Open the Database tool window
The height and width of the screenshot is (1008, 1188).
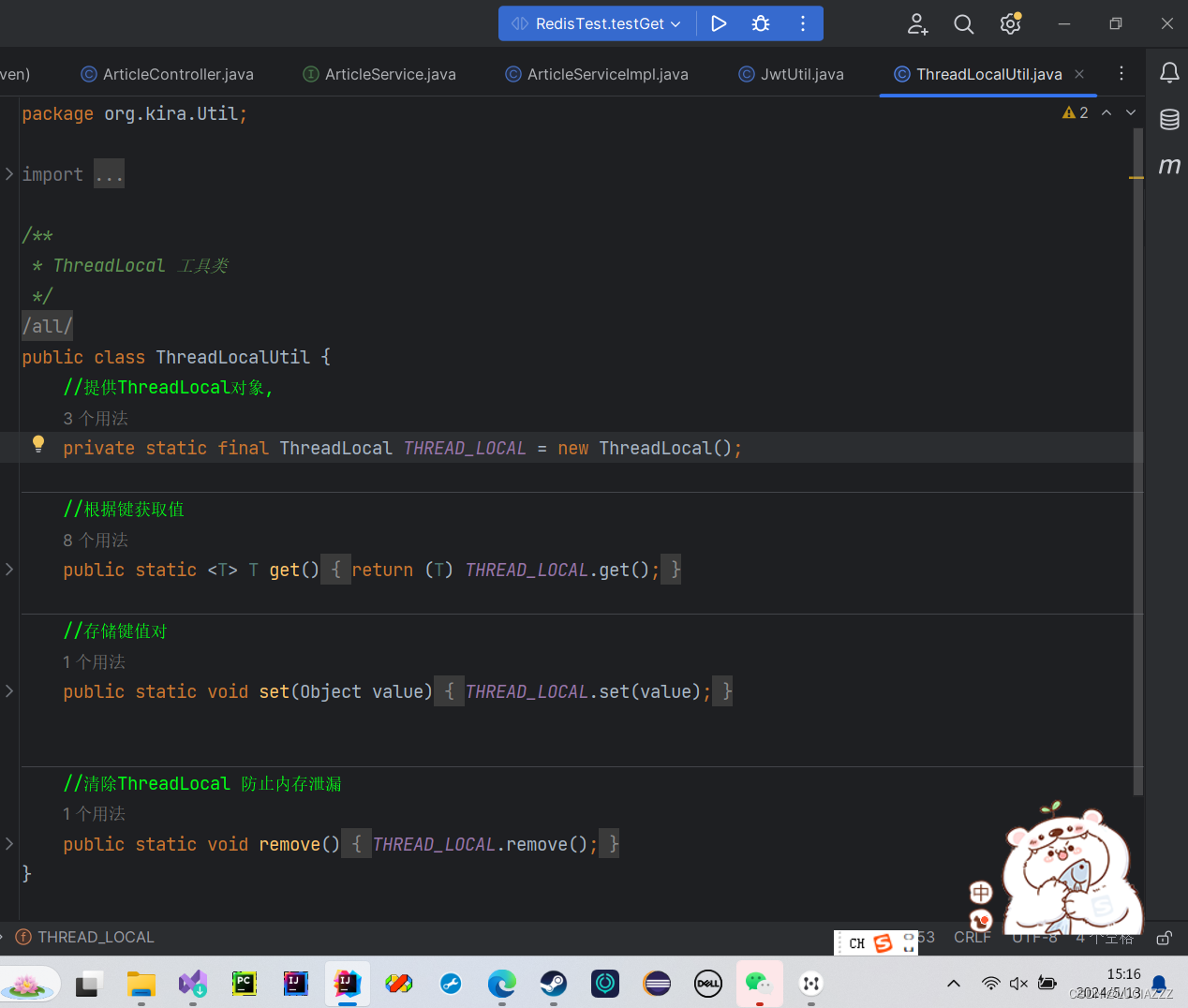(1168, 120)
